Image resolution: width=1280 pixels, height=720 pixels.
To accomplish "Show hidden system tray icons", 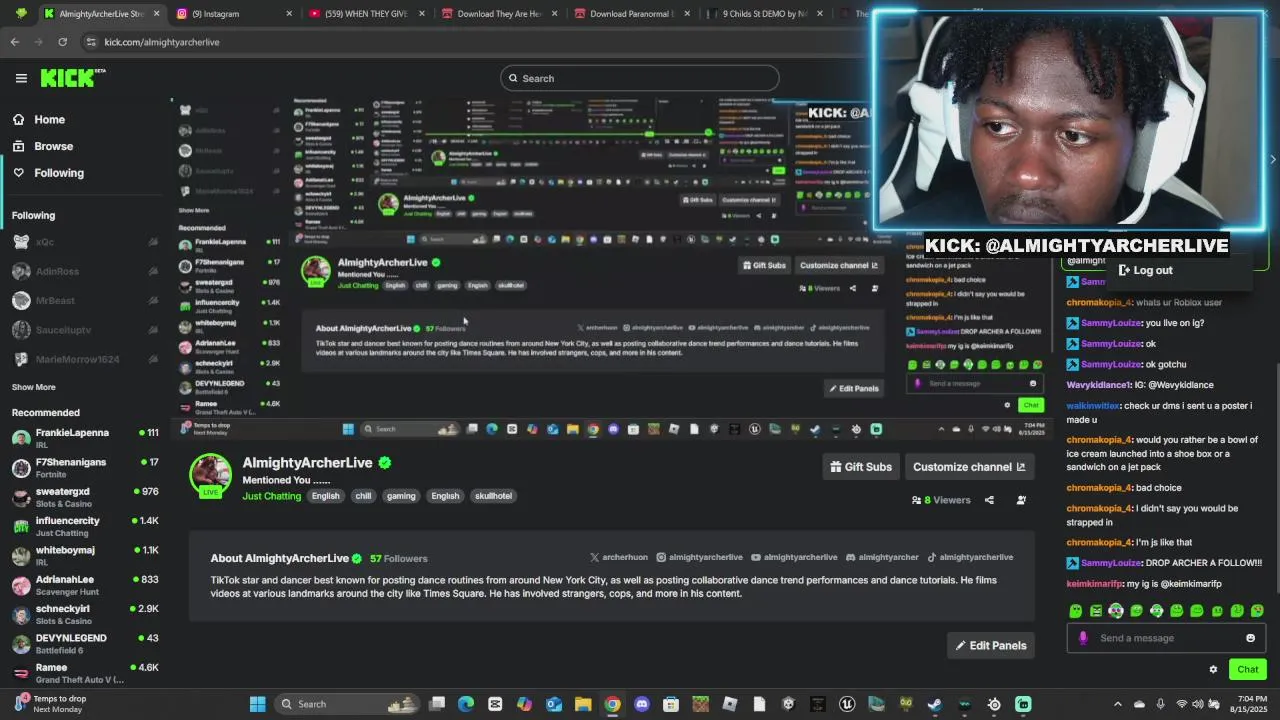I will tap(1118, 704).
